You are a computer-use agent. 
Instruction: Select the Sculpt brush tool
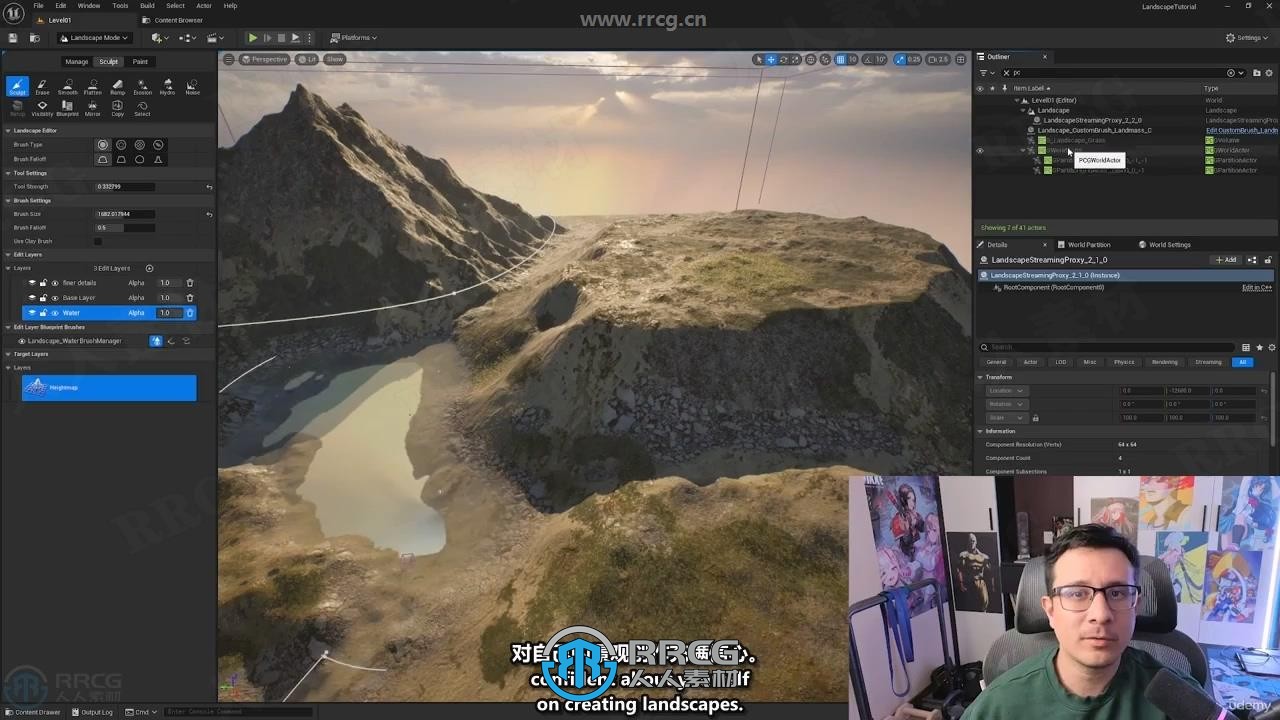click(x=17, y=86)
